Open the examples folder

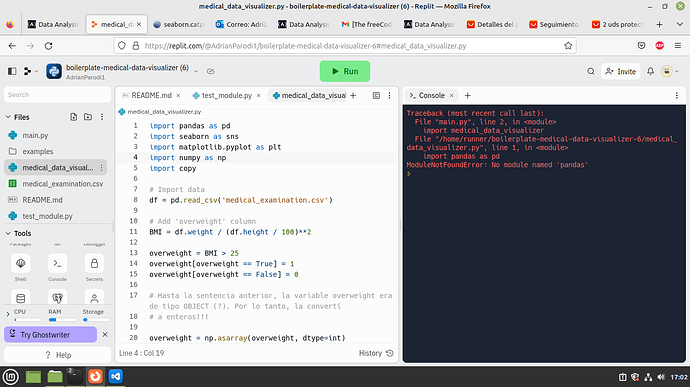pyautogui.click(x=38, y=151)
